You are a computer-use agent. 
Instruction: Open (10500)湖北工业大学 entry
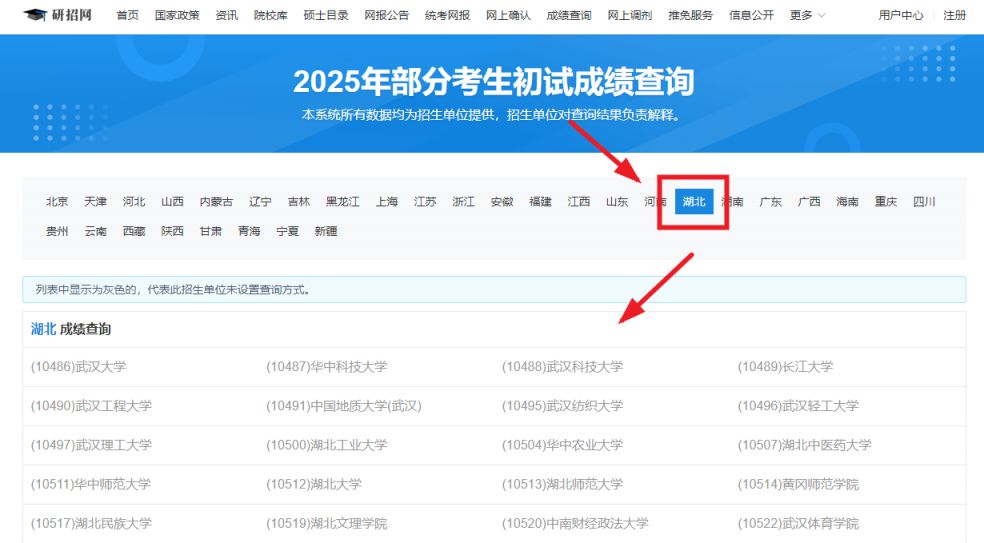click(x=326, y=445)
